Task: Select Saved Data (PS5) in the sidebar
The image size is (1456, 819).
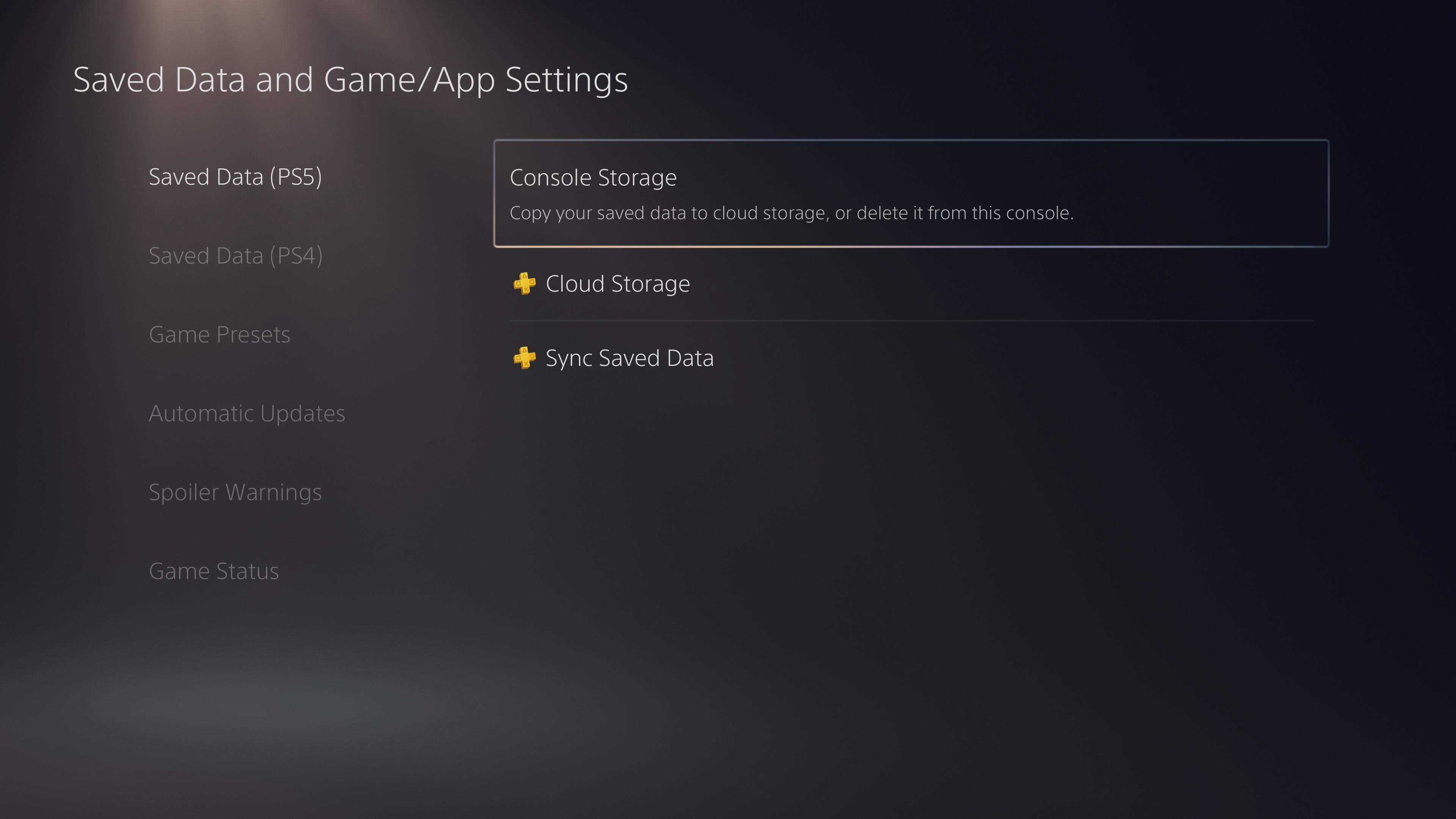Action: [235, 177]
